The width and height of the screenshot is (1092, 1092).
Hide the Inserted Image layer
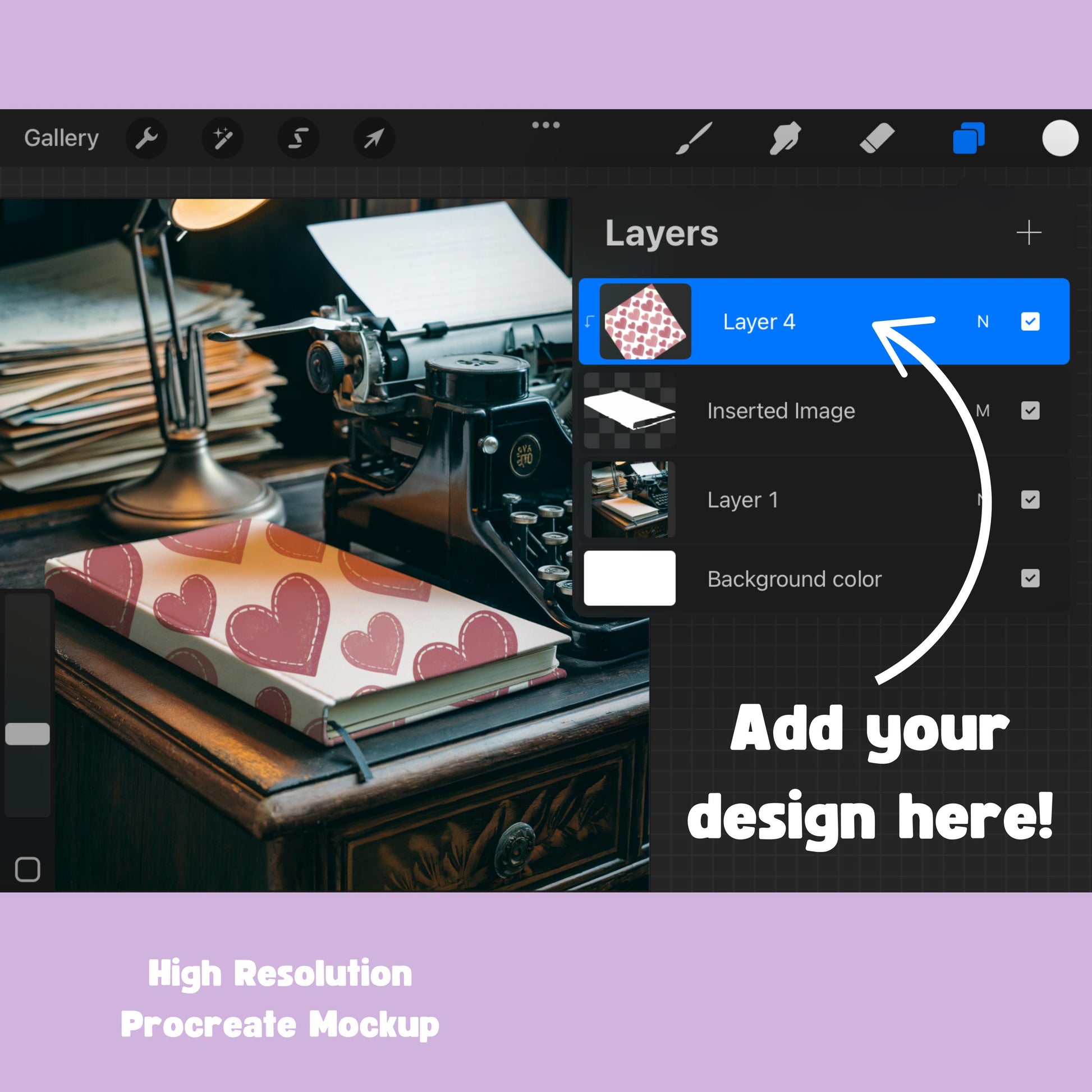pos(1030,411)
